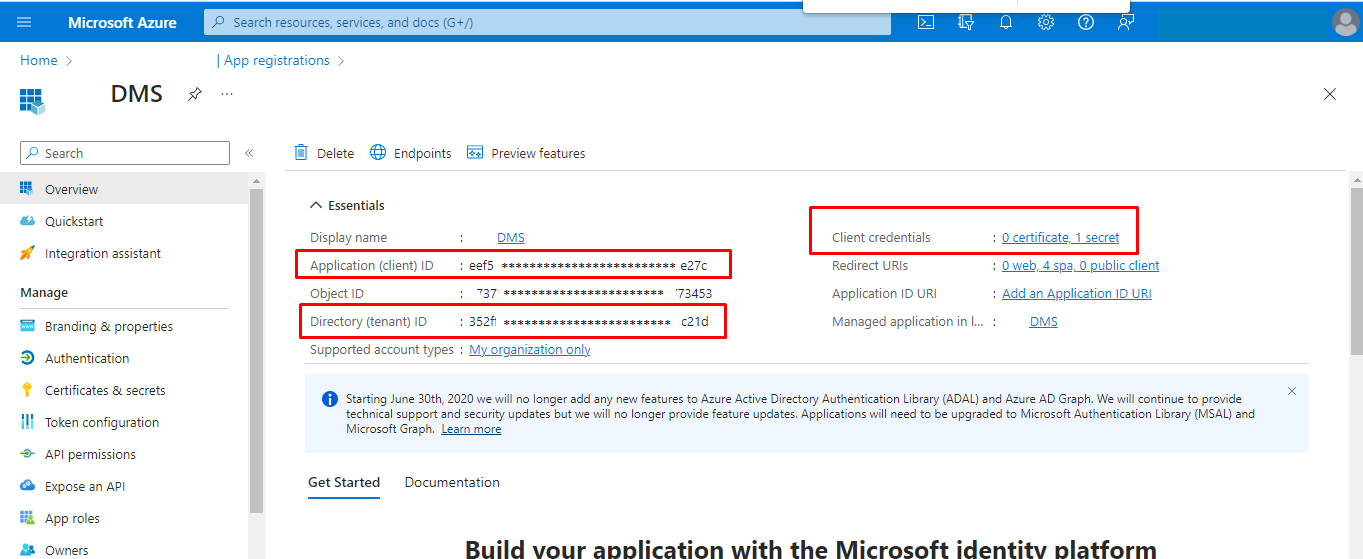This screenshot has width=1363, height=559.
Task: Click the Directory (tenant) ID value
Action: (x=589, y=321)
